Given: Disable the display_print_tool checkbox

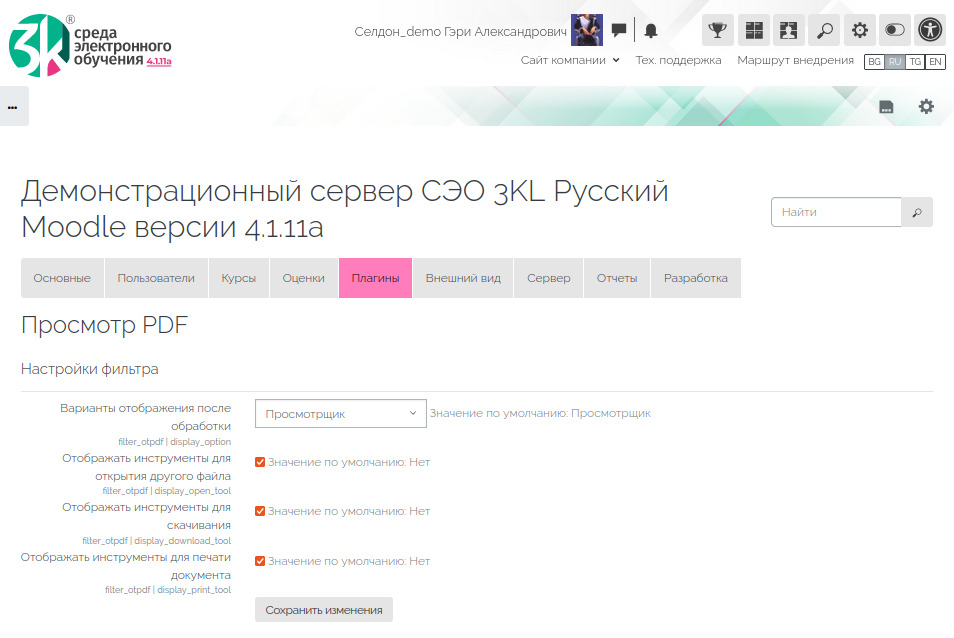Looking at the screenshot, I should coord(260,561).
